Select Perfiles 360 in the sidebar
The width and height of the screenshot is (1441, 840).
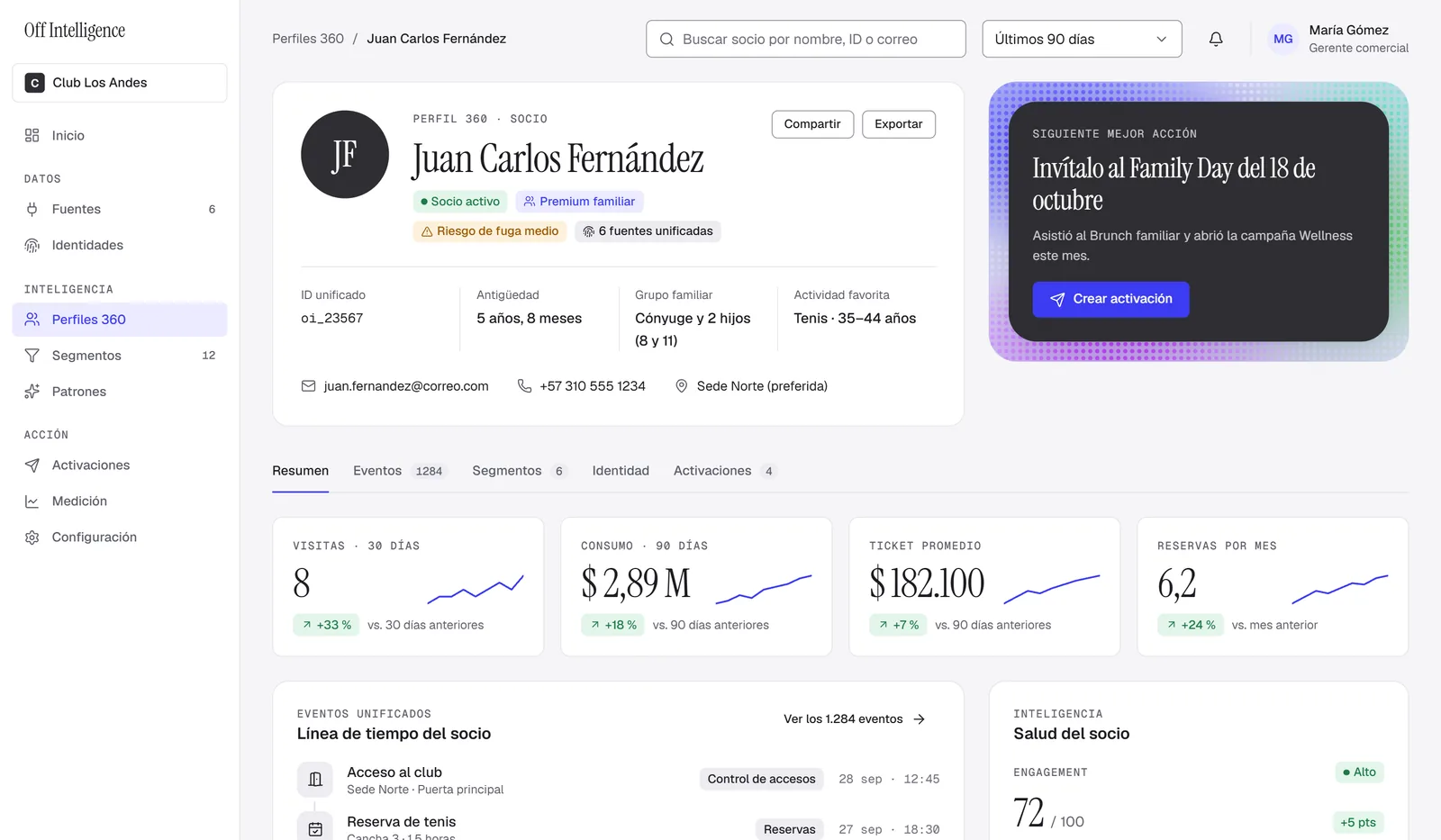(x=120, y=320)
